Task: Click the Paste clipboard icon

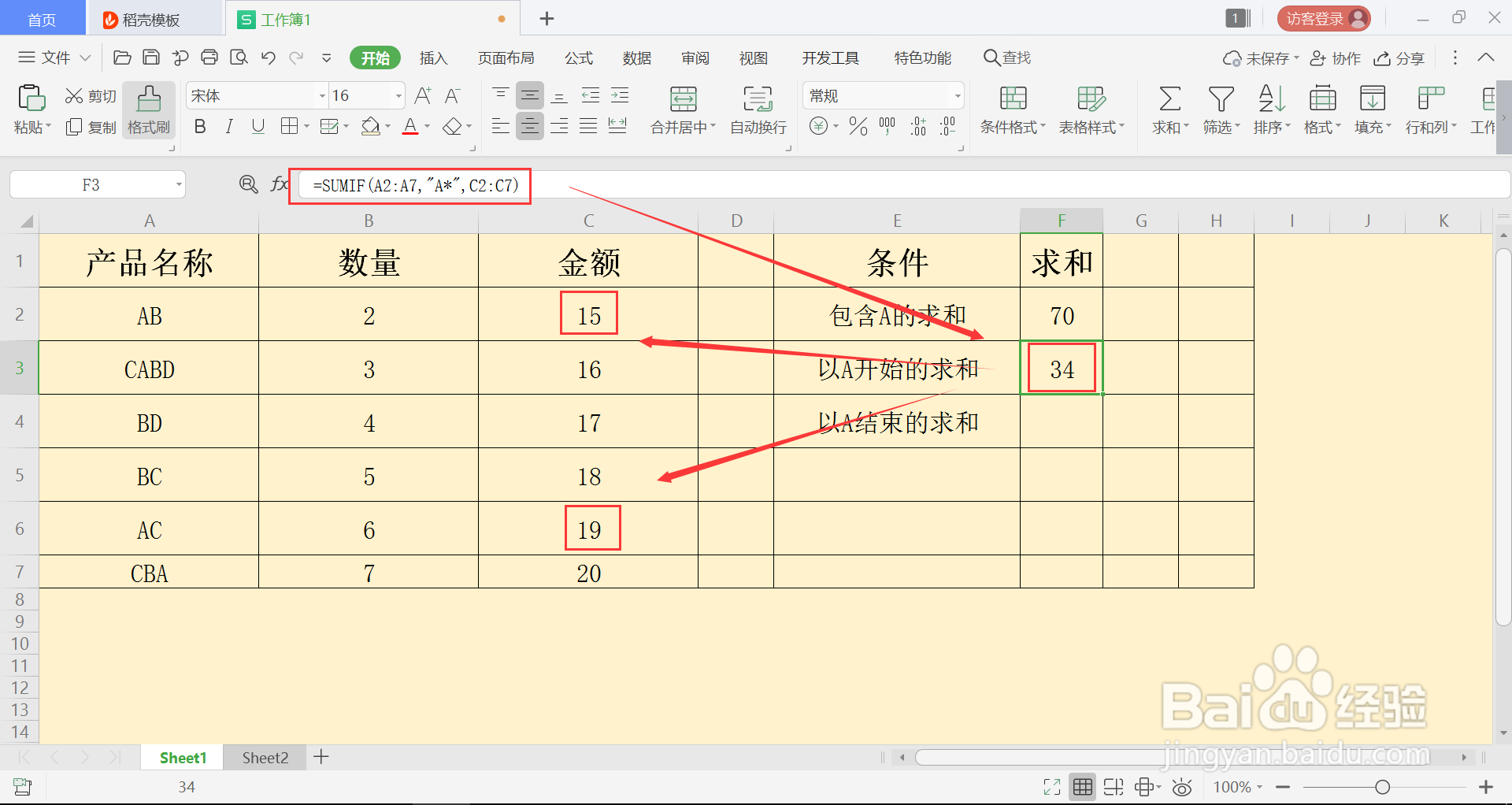Action: click(x=31, y=98)
